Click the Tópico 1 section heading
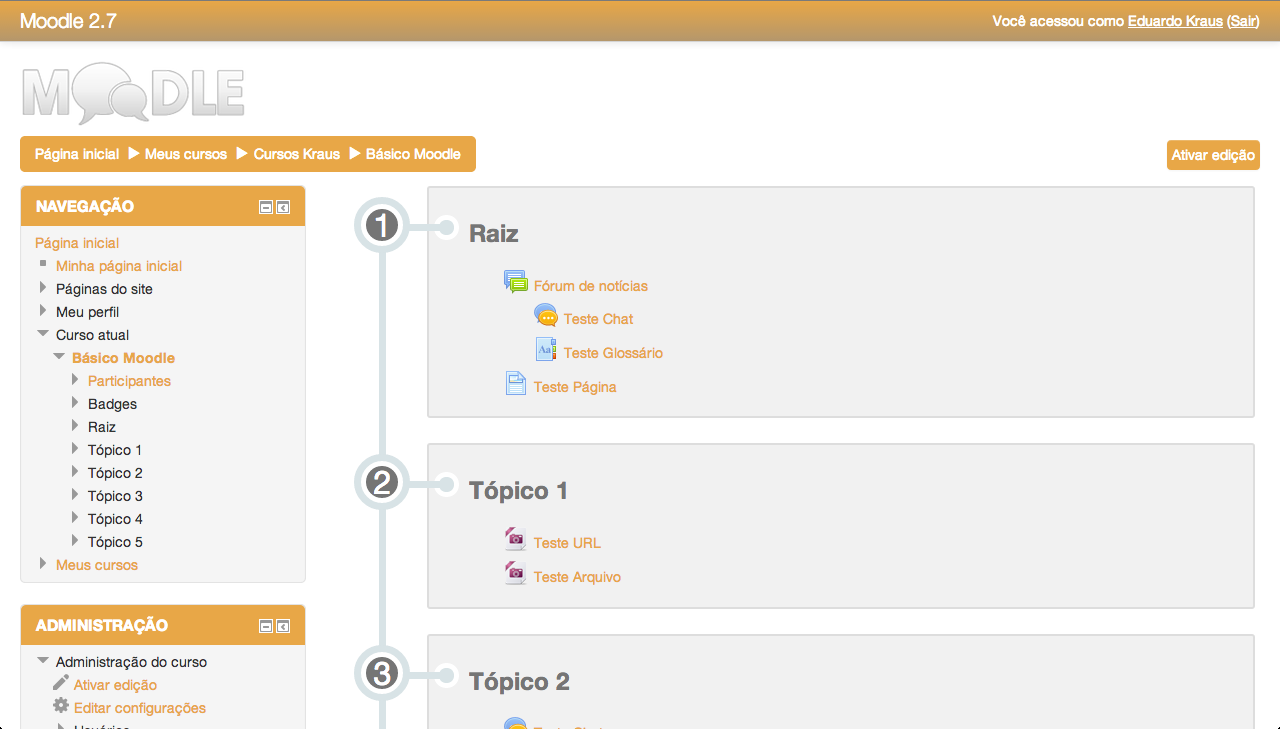Screen dimensions: 1280x729 pos(518,490)
